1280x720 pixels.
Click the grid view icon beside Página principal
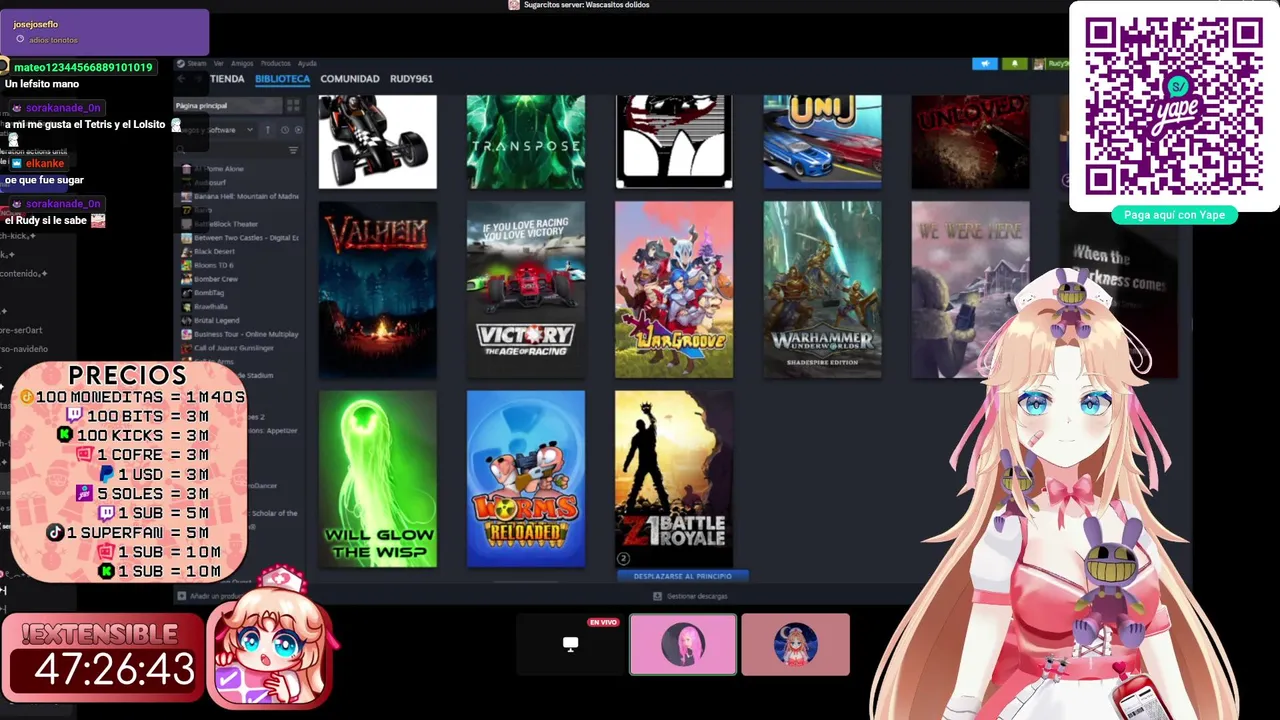tap(293, 105)
